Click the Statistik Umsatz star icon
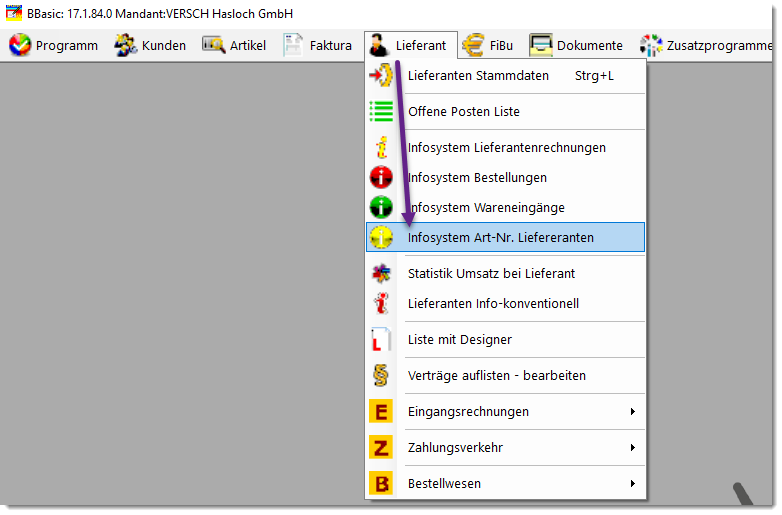This screenshot has height=515, width=782. point(382,273)
